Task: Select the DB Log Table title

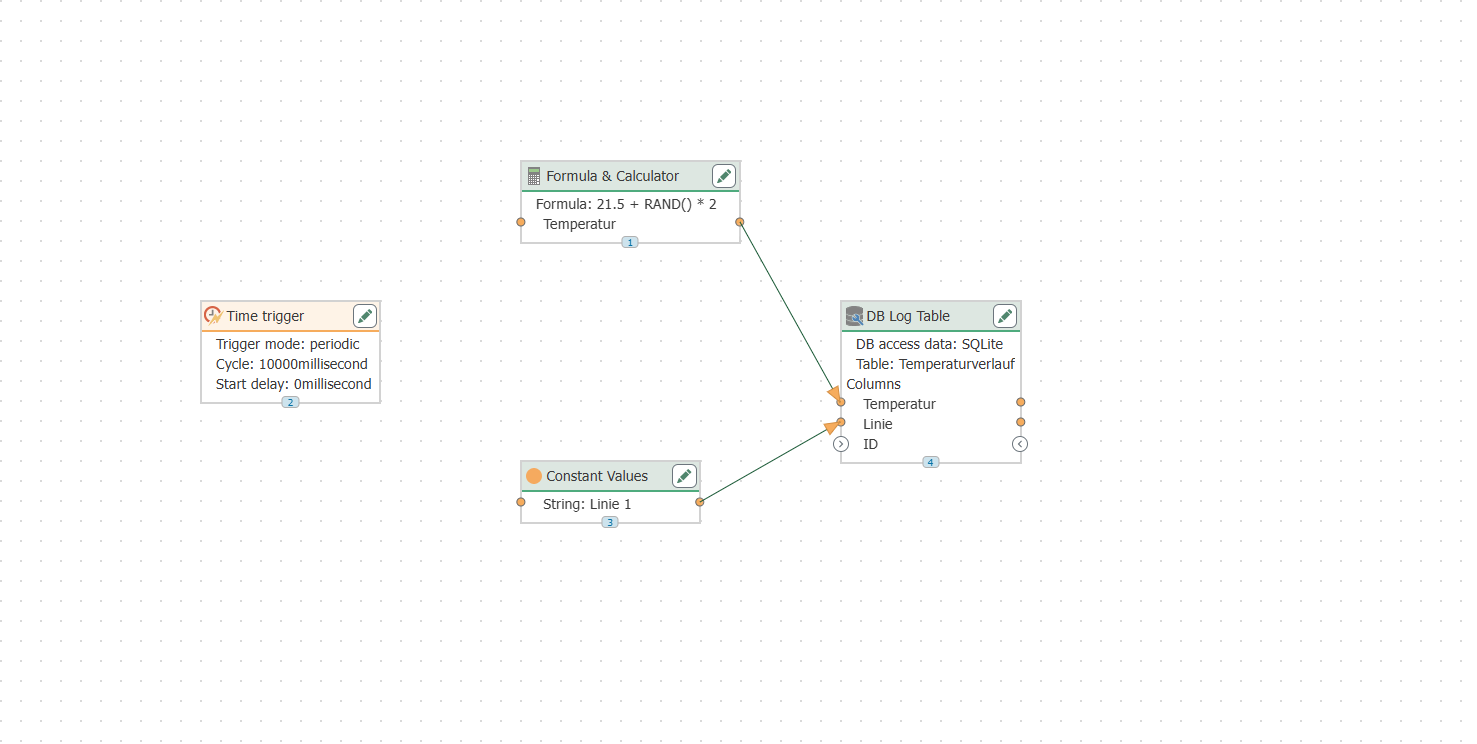Action: coord(908,316)
